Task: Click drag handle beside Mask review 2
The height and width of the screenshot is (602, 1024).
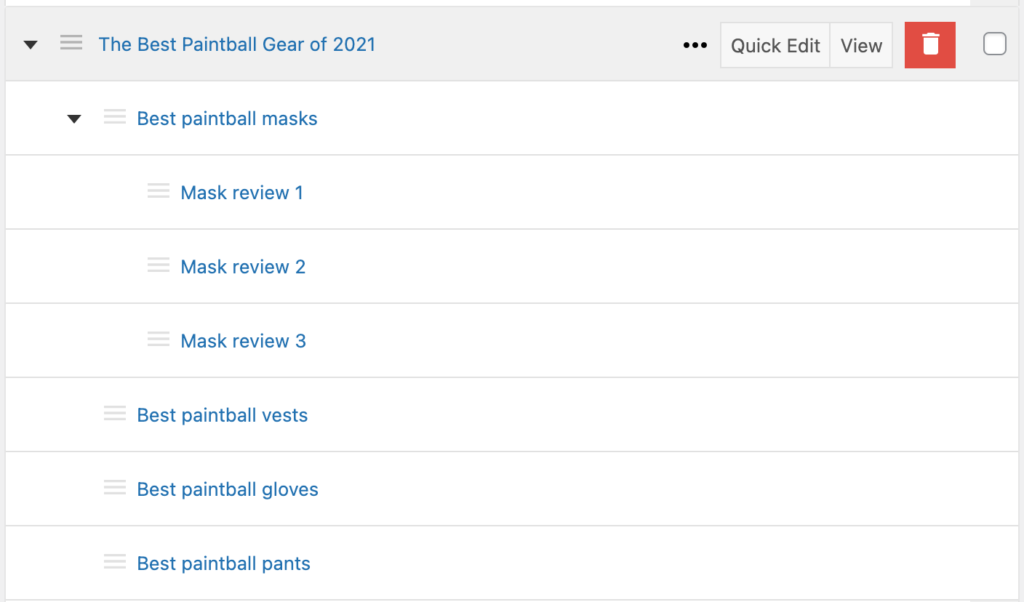Action: coord(159,266)
